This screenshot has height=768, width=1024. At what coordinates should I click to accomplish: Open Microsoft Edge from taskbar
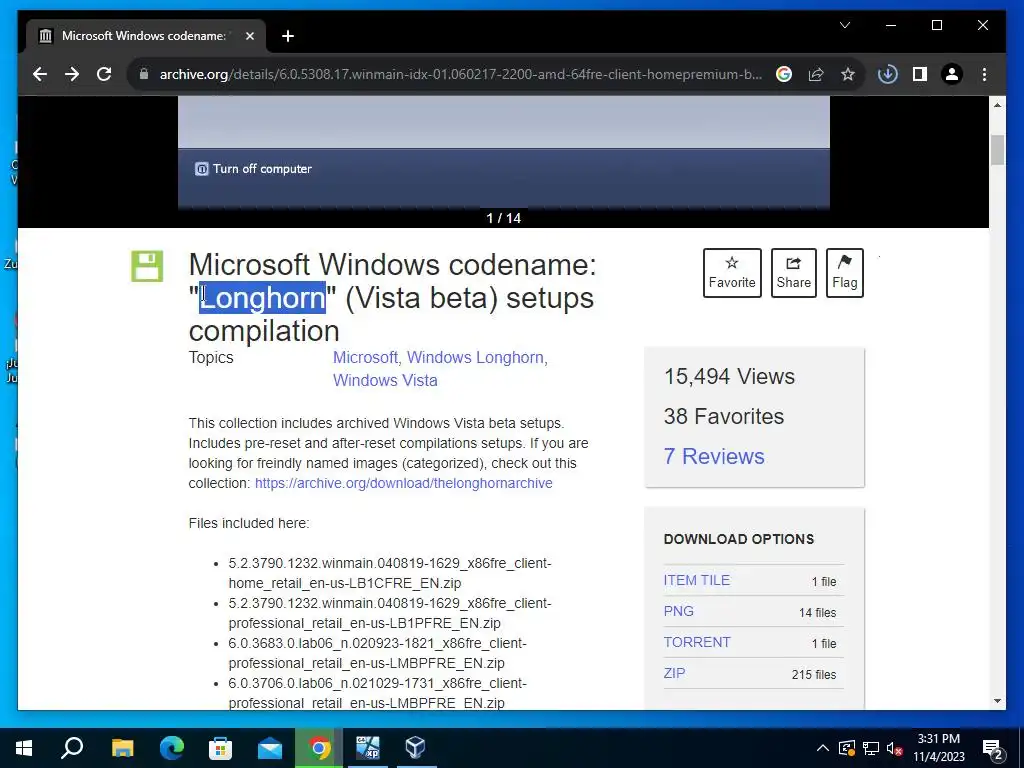[x=172, y=748]
